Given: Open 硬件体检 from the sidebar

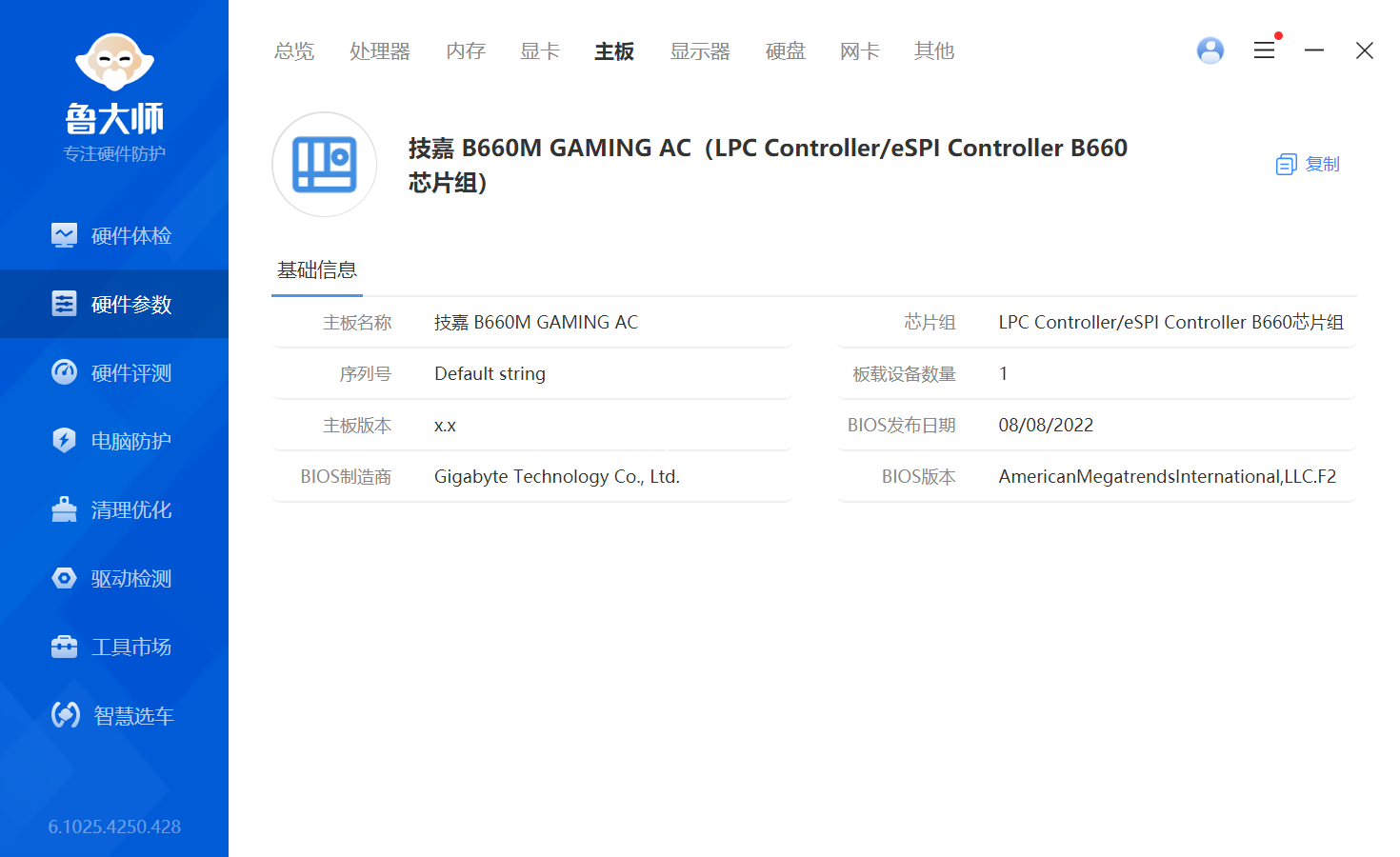Looking at the screenshot, I should pos(114,235).
